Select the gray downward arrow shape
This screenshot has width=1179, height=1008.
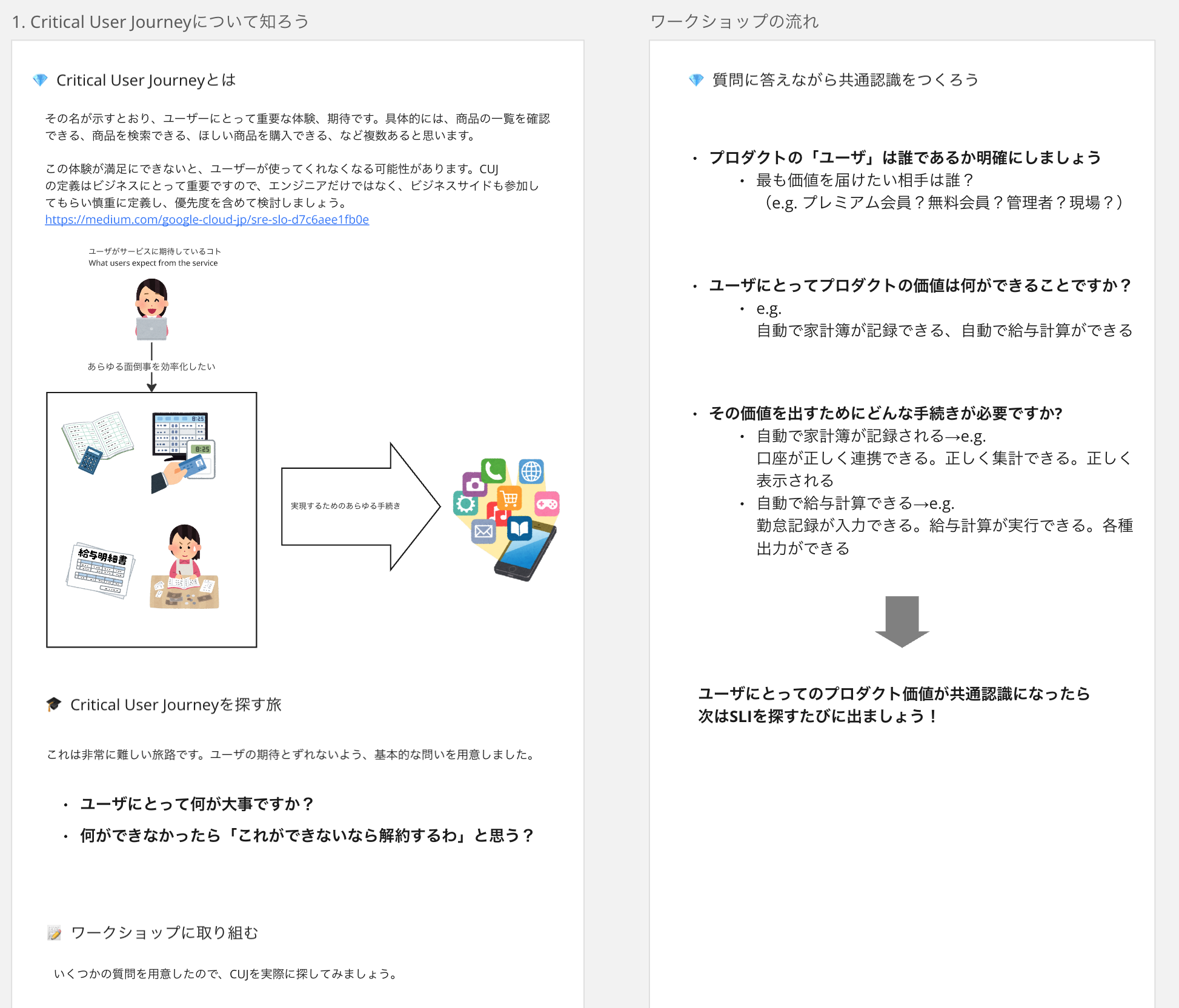pyautogui.click(x=902, y=622)
